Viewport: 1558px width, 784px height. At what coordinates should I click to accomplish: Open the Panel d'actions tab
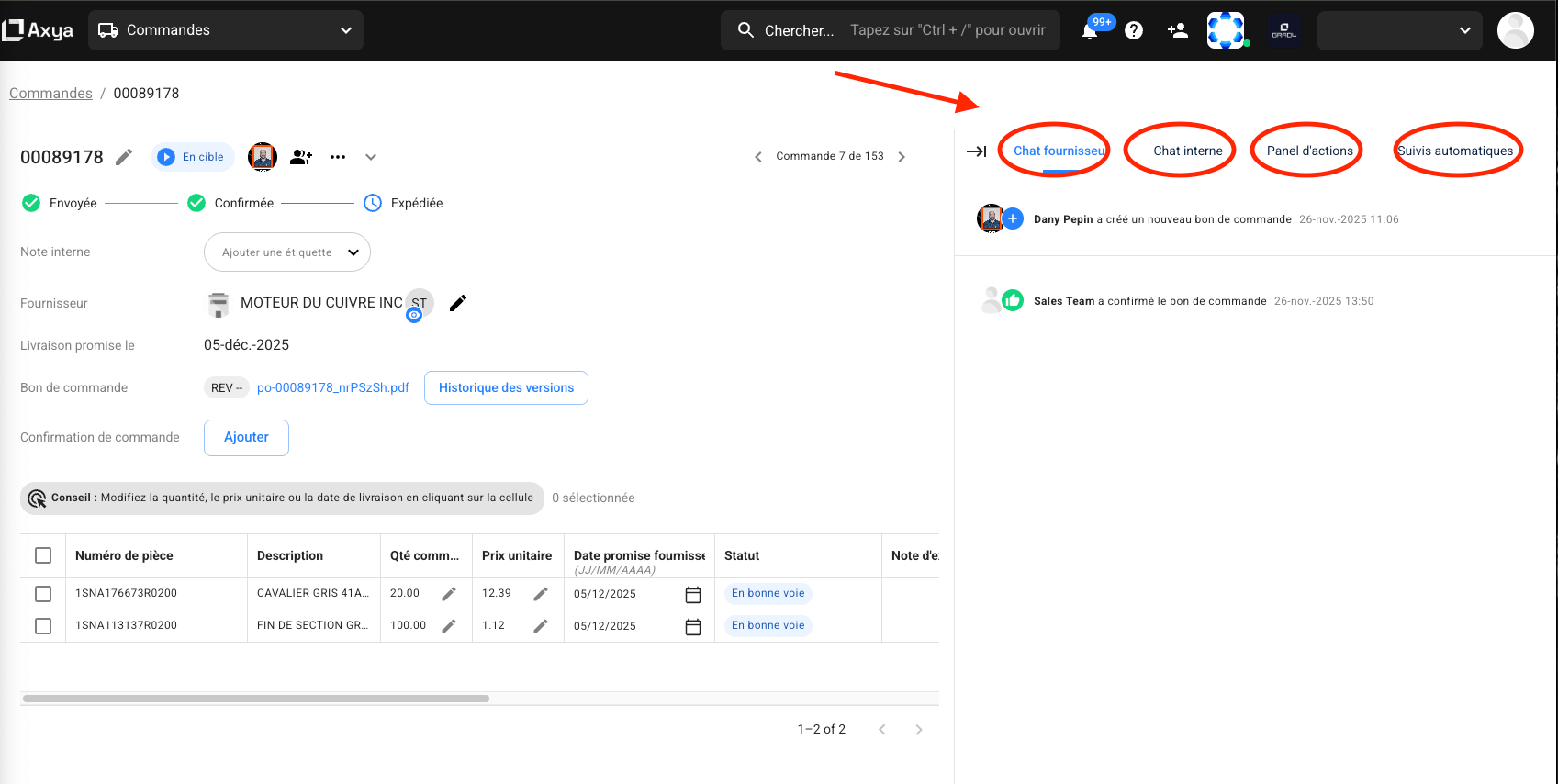pos(1309,151)
